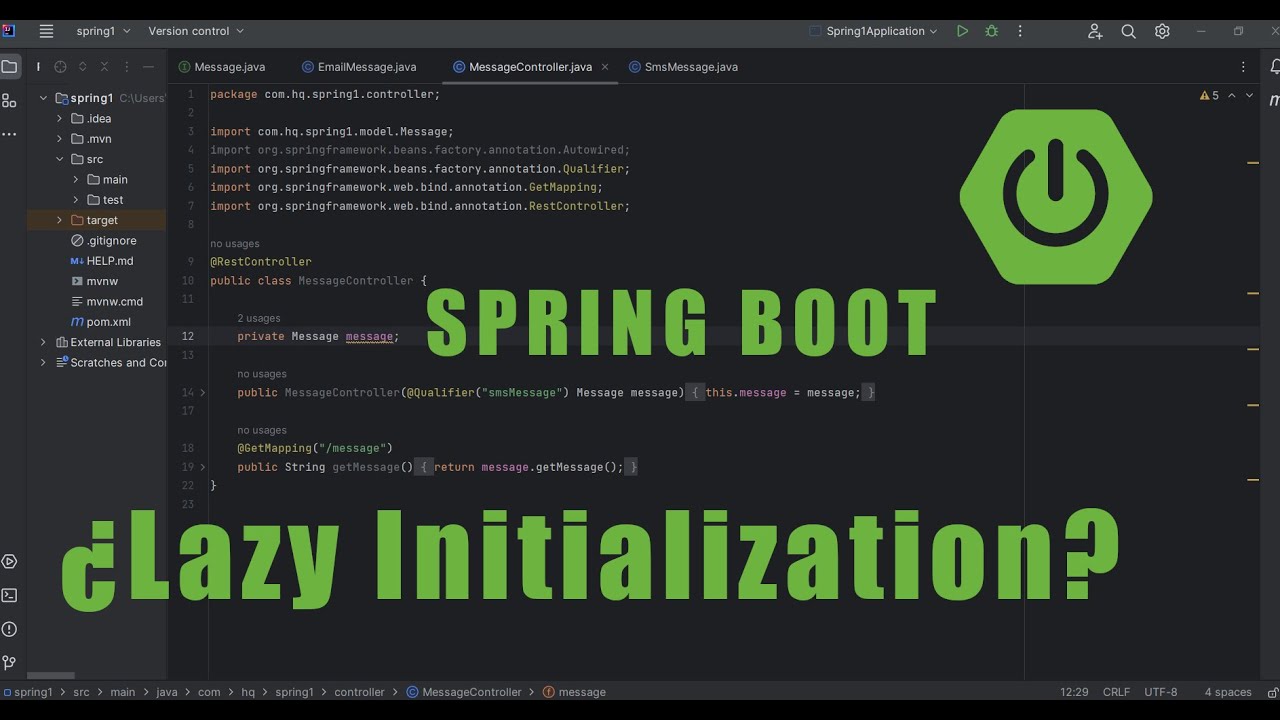
Task: Open more run actions menu in title bar
Action: pos(1020,31)
